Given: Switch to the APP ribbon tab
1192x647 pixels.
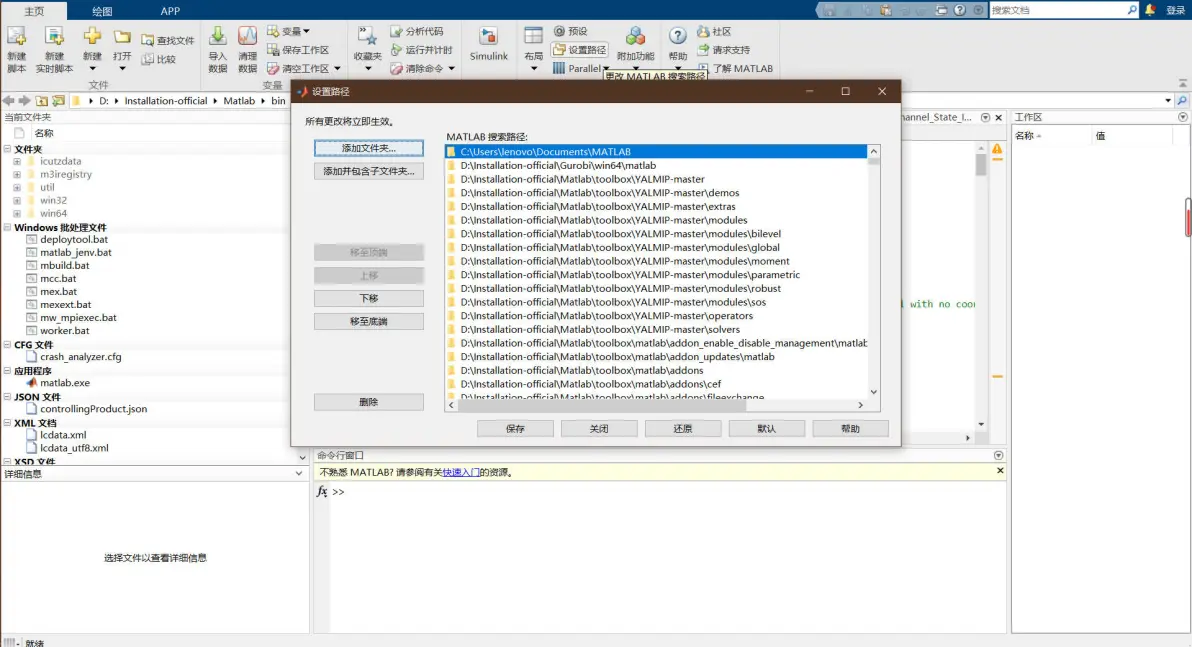Looking at the screenshot, I should [x=170, y=11].
